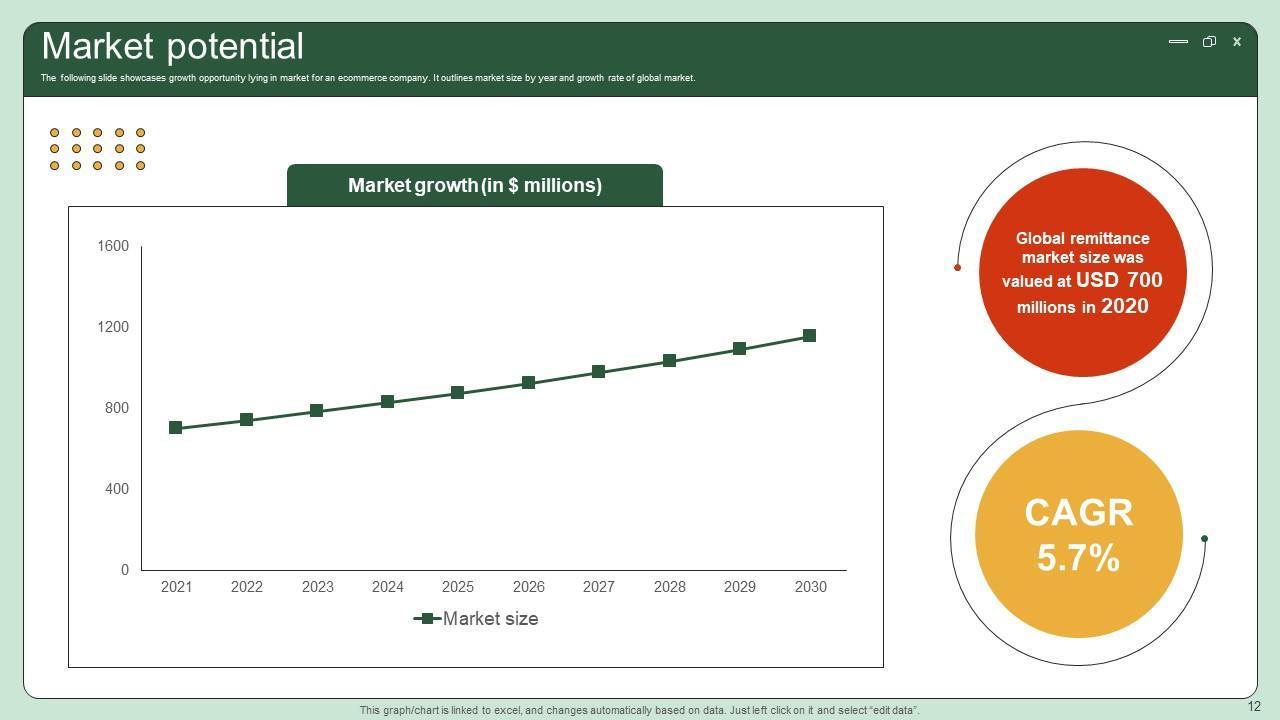This screenshot has height=720, width=1280.
Task: Click the Market size legend label
Action: pyautogui.click(x=490, y=619)
